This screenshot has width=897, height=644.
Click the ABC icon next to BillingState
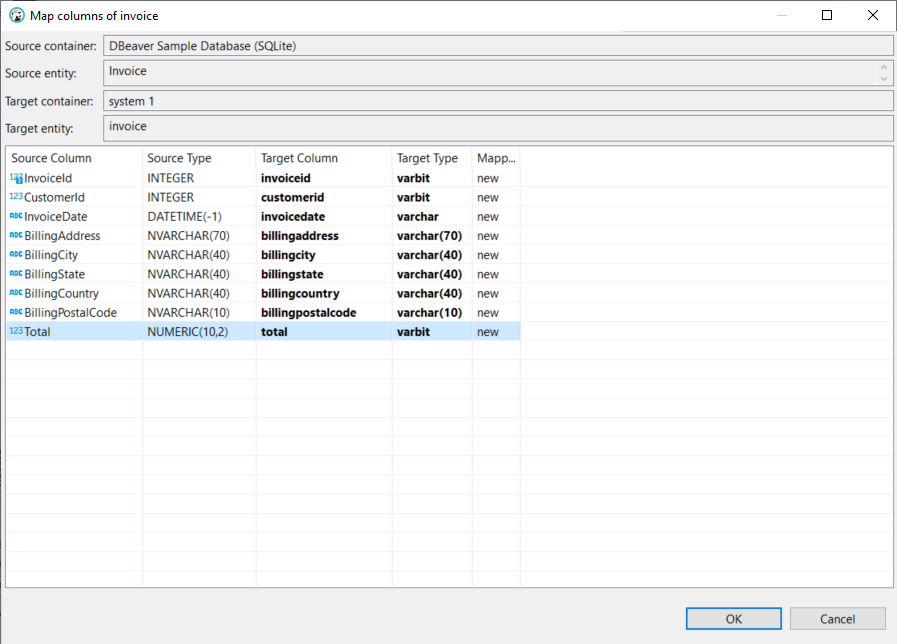click(x=15, y=274)
